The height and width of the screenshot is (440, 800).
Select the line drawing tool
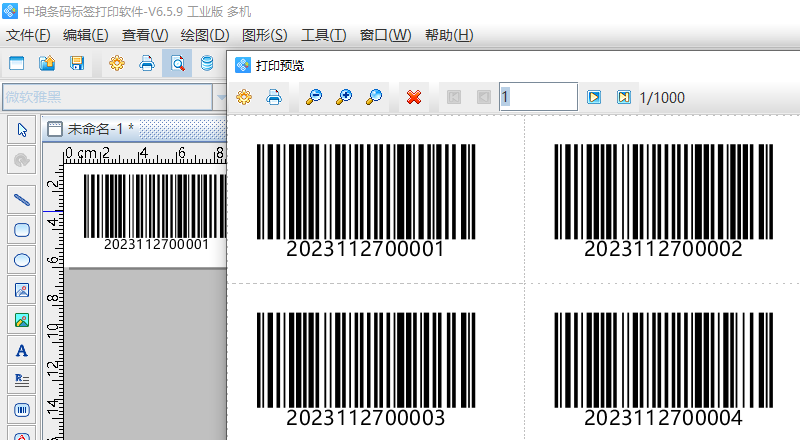(21, 200)
